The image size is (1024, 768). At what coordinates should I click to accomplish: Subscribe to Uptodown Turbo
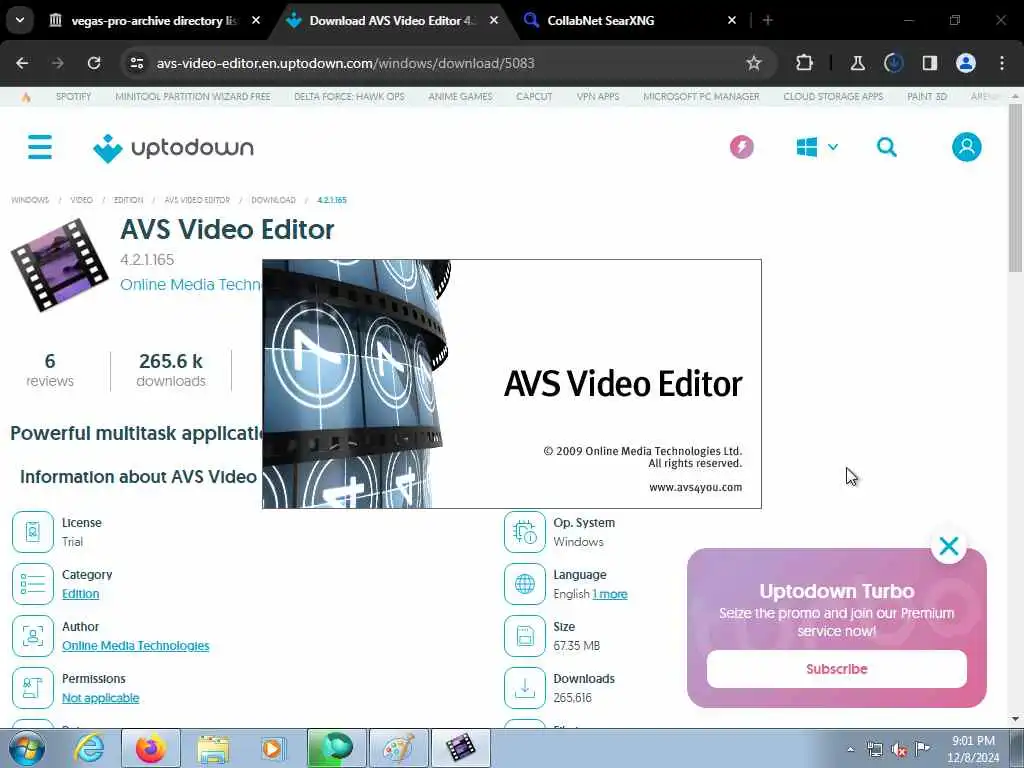click(837, 669)
